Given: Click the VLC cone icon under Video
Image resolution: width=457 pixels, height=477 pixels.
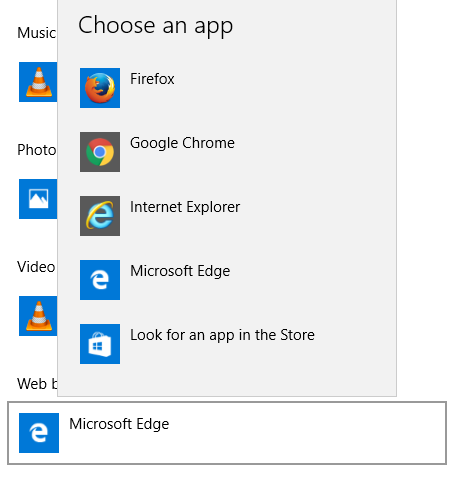Looking at the screenshot, I should point(38,316).
